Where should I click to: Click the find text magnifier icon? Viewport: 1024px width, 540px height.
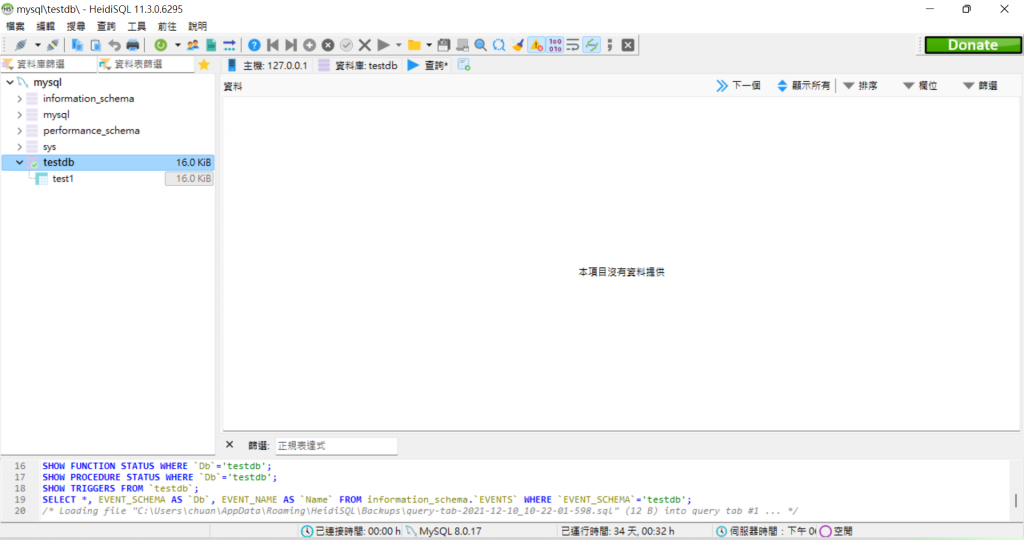click(481, 45)
